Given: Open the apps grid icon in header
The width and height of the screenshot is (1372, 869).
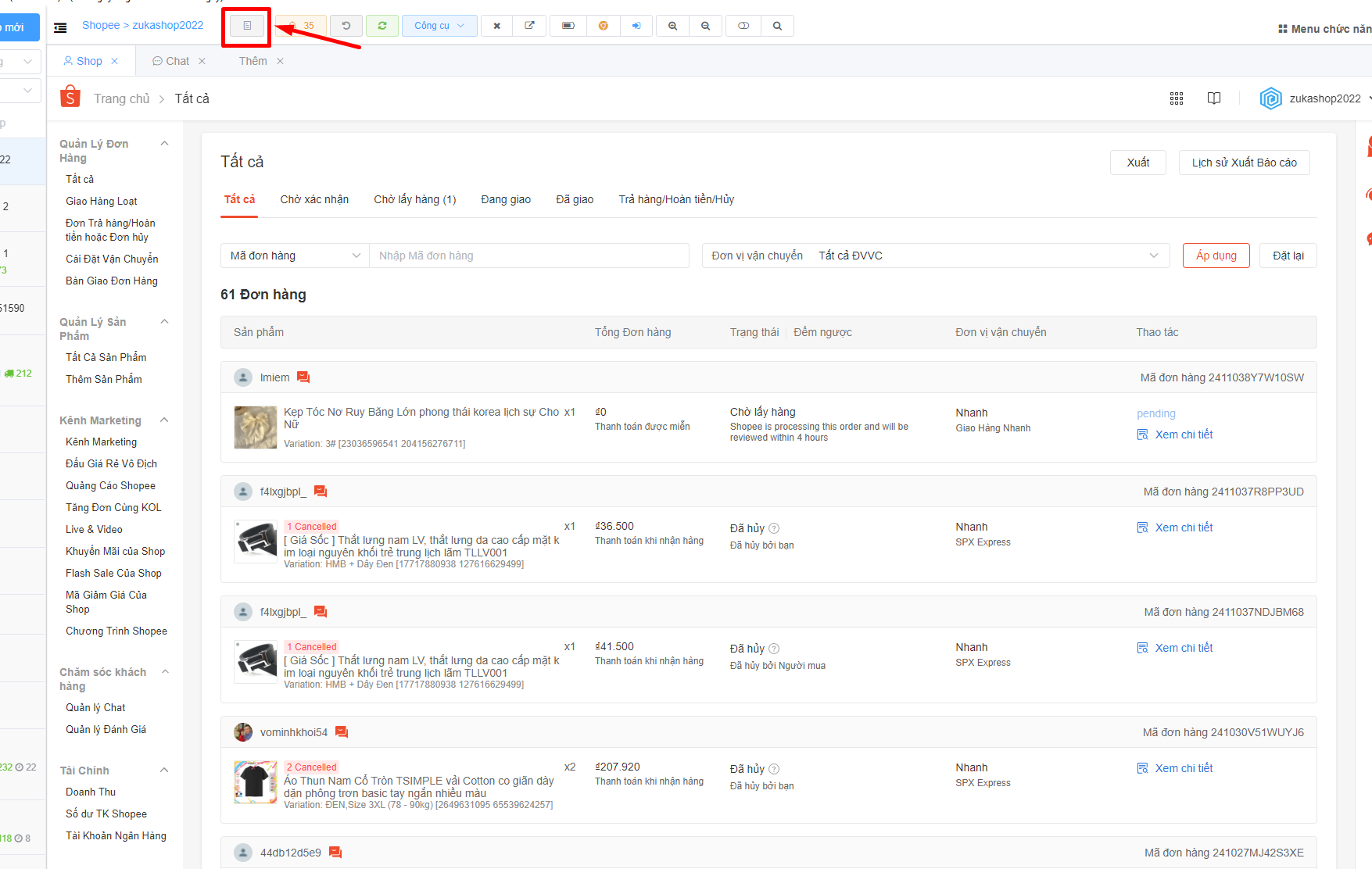Looking at the screenshot, I should [1177, 98].
